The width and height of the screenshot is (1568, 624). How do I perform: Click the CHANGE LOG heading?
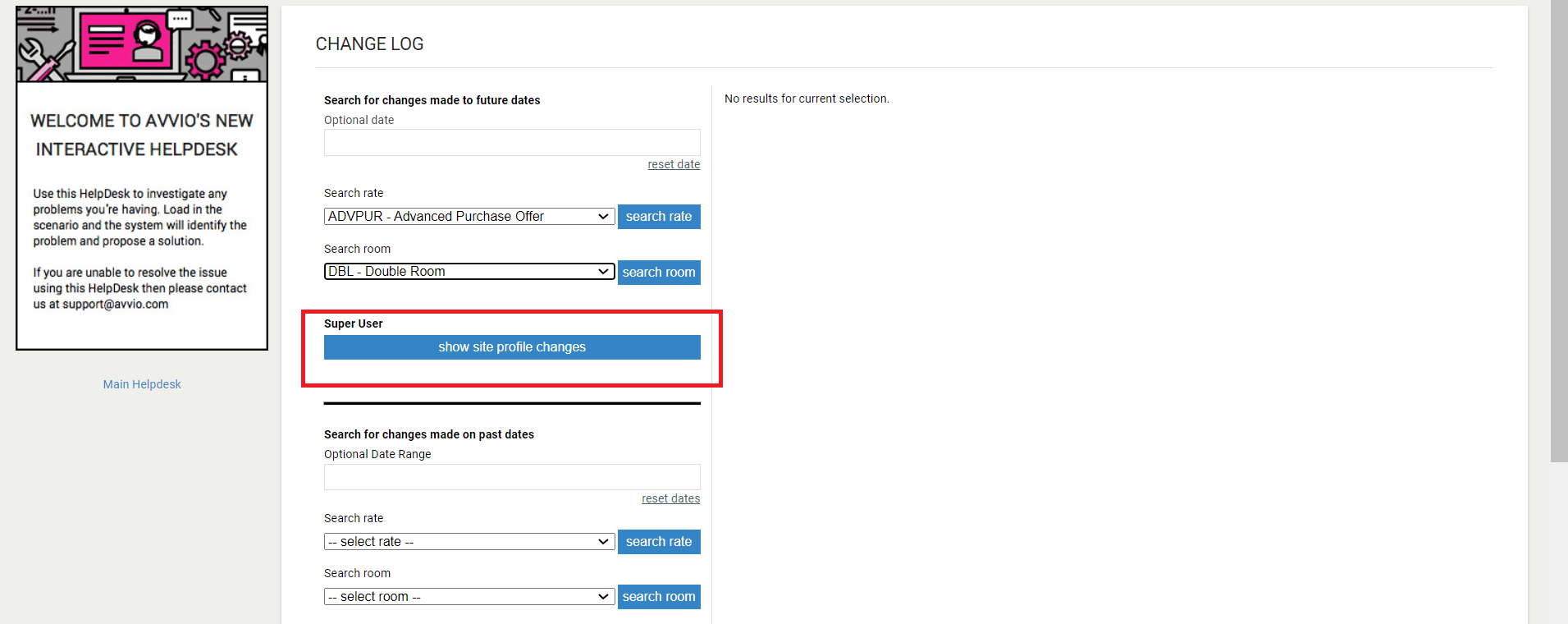tap(370, 44)
